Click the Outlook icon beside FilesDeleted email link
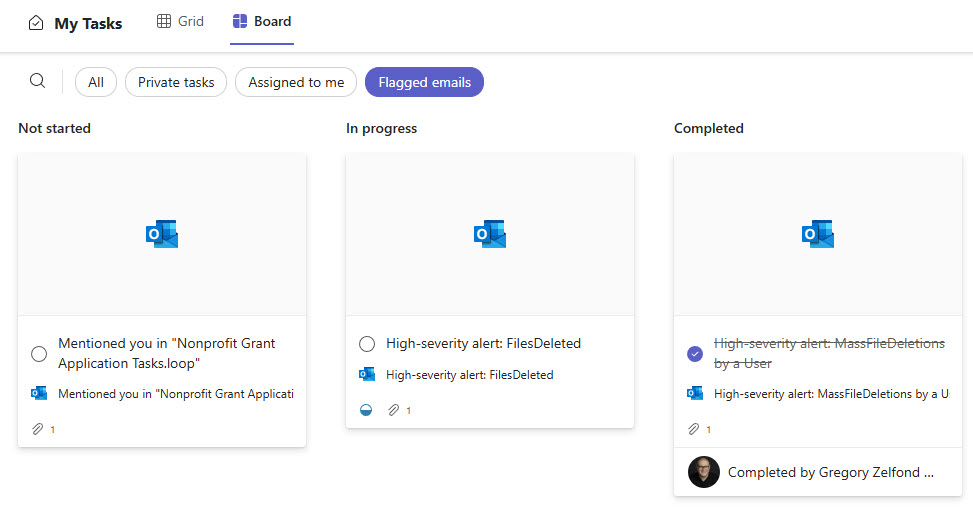The image size is (973, 508). (367, 375)
